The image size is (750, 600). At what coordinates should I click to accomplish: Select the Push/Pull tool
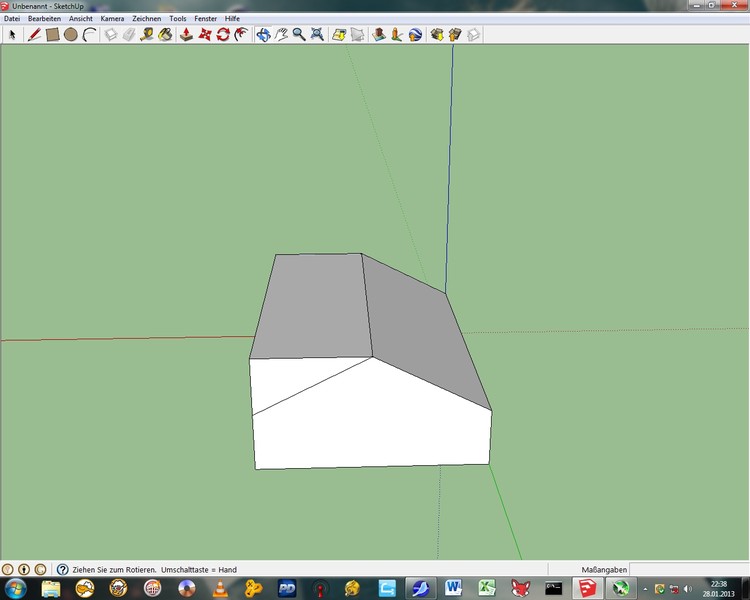click(x=187, y=34)
